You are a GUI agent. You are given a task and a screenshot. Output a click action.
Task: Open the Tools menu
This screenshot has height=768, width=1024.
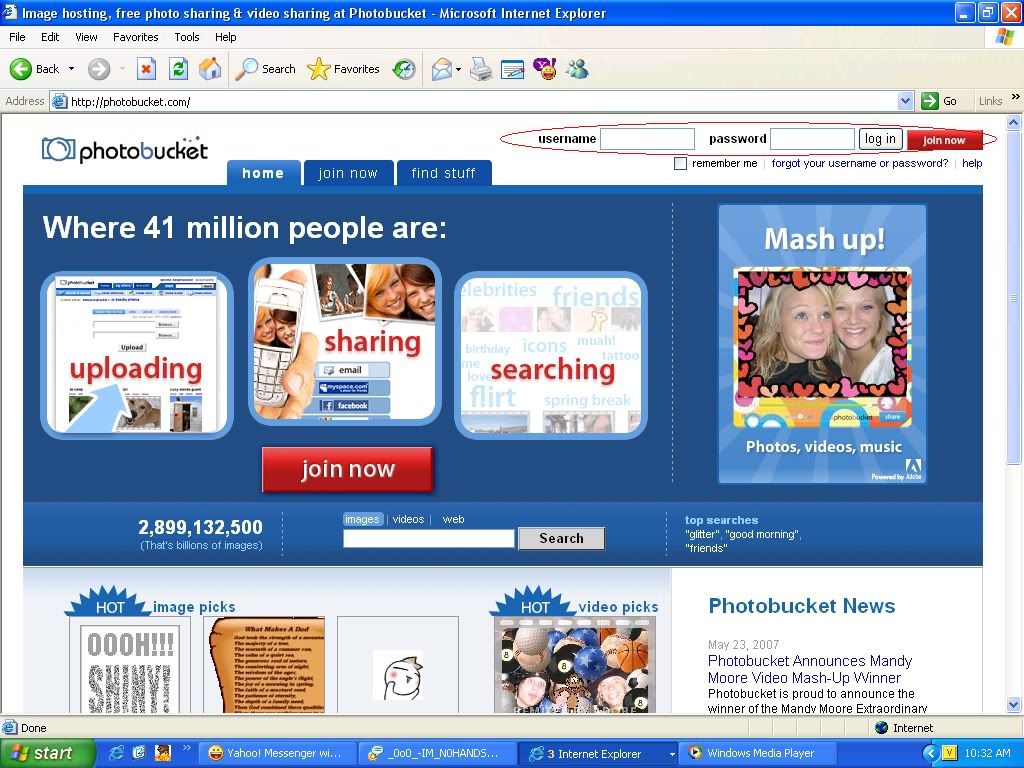coord(187,37)
